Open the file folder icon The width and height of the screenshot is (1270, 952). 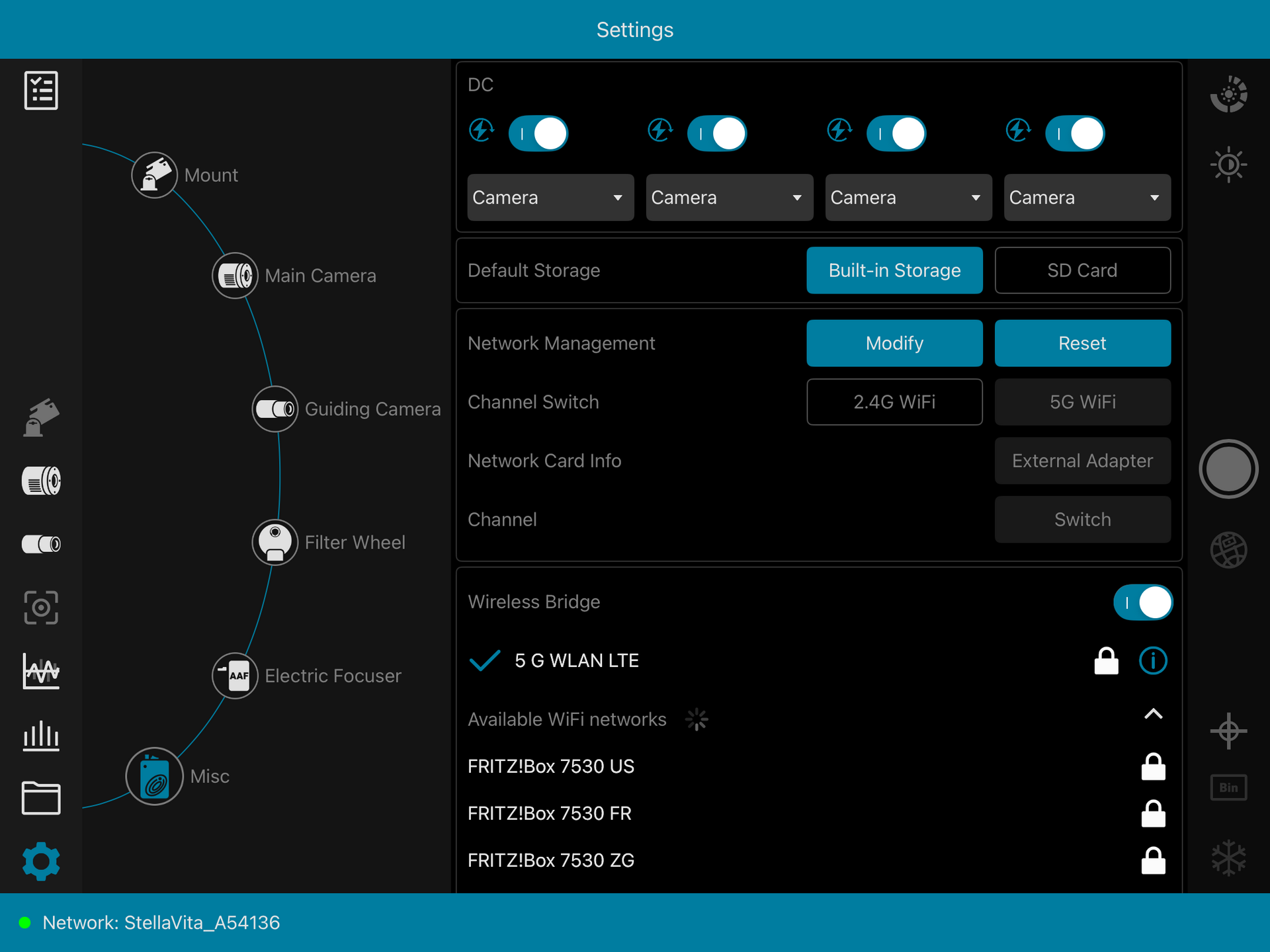click(x=41, y=798)
